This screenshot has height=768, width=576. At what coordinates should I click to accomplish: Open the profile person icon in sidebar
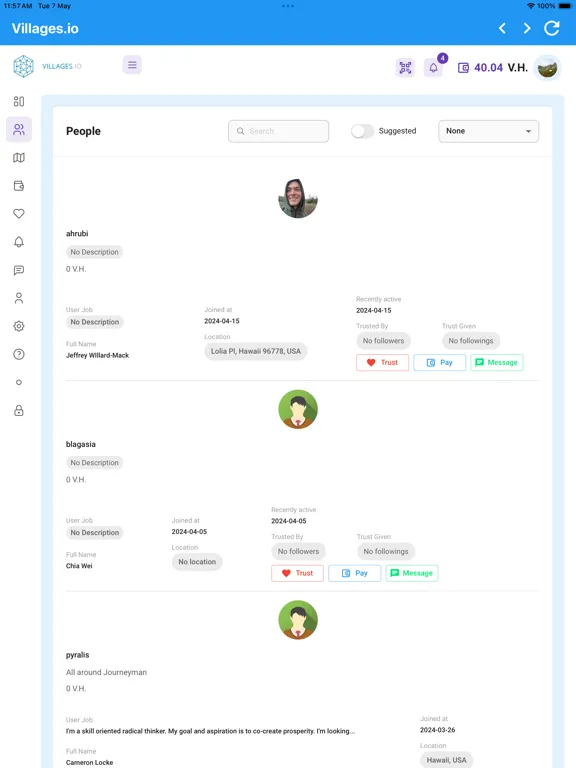pyautogui.click(x=19, y=298)
